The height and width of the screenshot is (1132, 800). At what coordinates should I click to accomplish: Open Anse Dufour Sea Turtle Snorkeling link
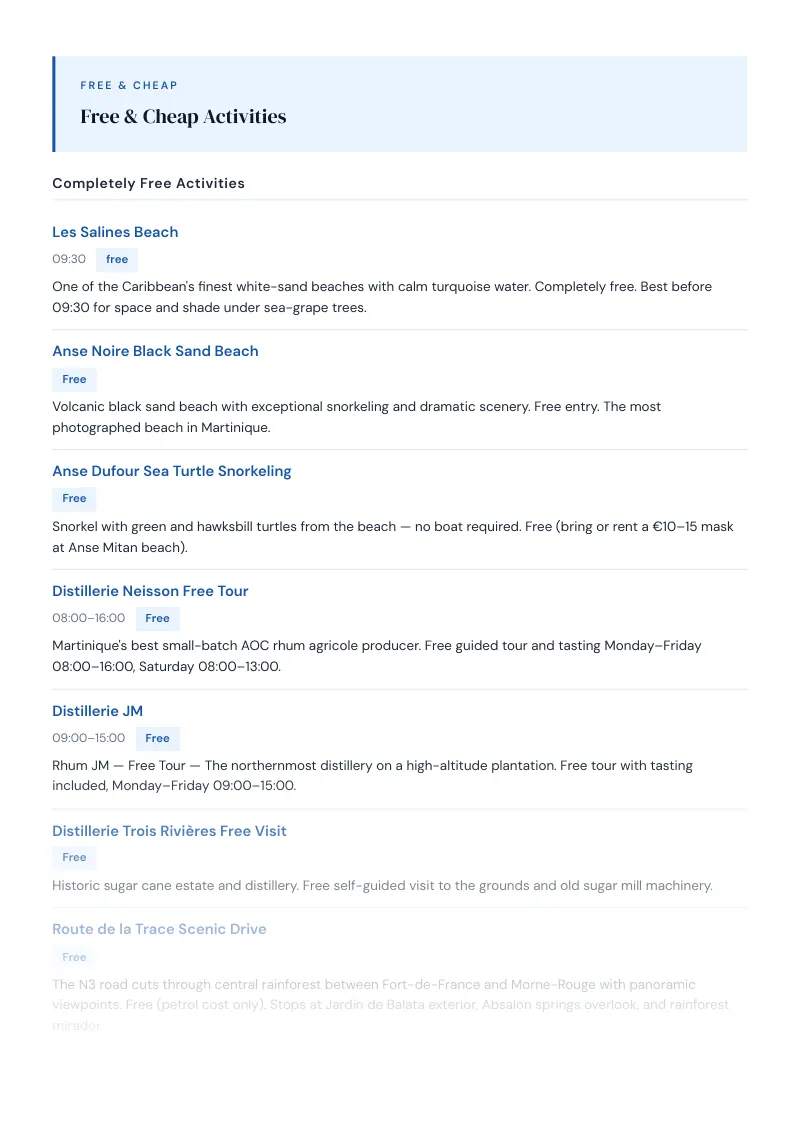tap(172, 471)
